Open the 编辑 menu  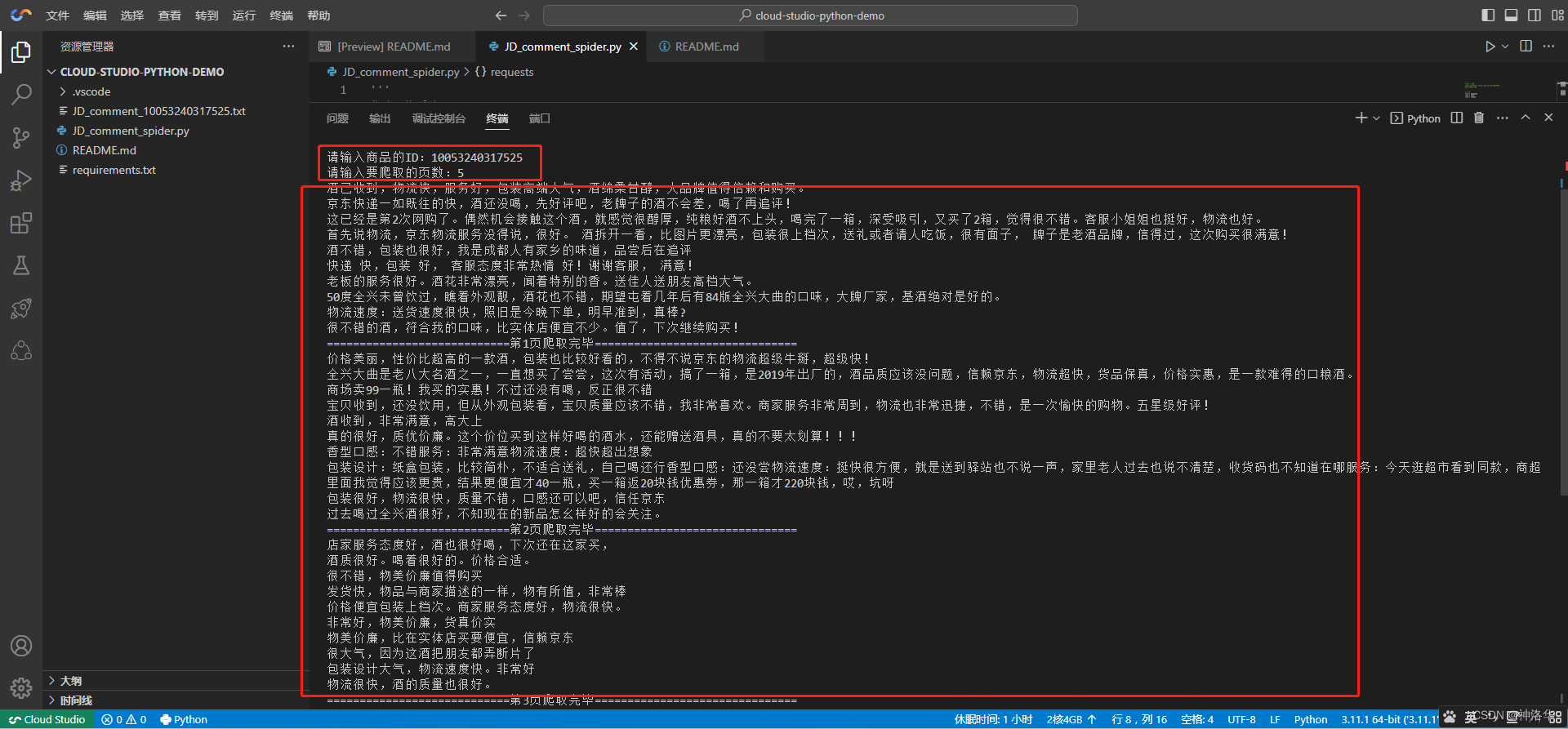pyautogui.click(x=95, y=16)
